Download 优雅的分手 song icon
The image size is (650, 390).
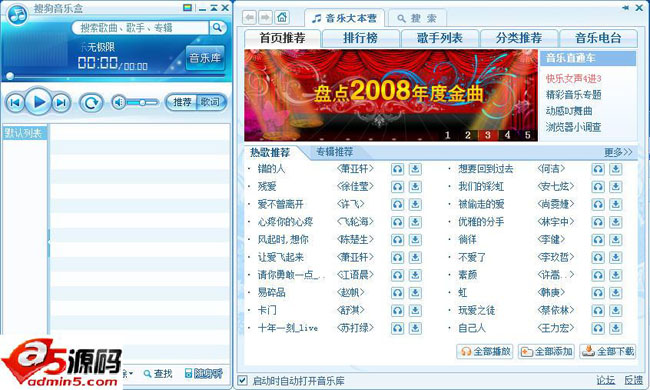pos(616,222)
